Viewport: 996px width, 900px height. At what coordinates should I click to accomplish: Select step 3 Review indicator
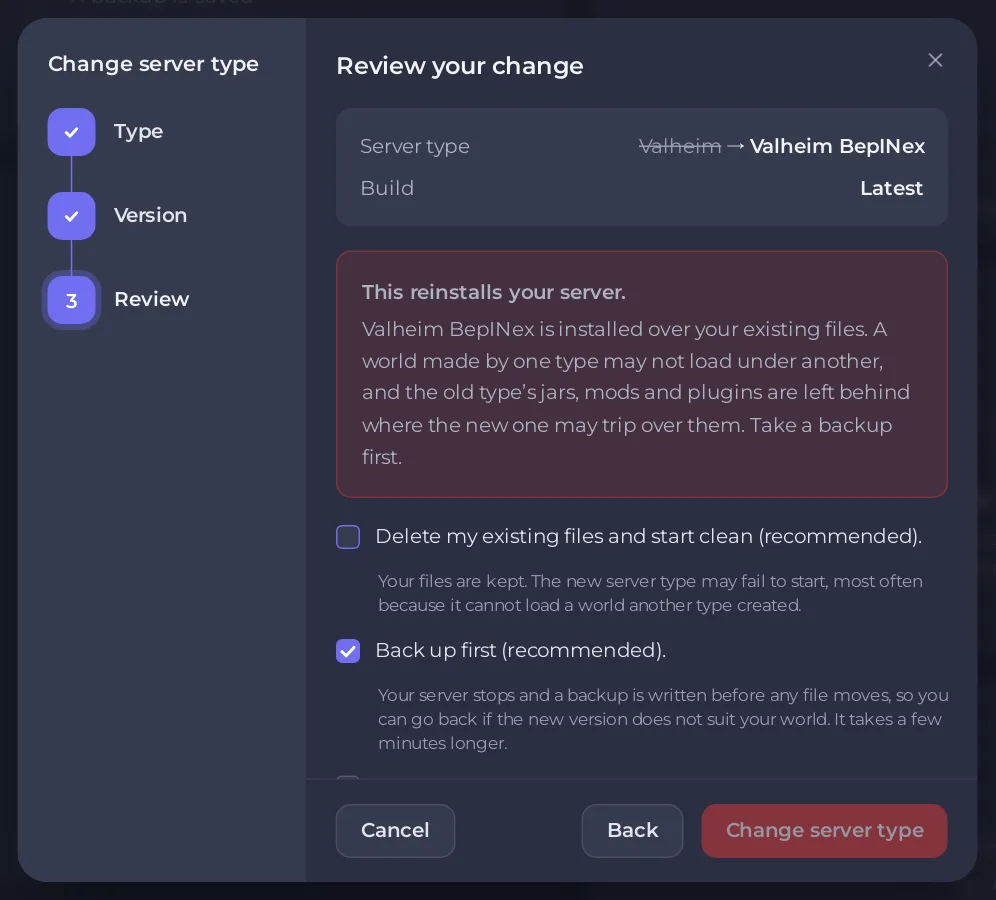pos(72,300)
